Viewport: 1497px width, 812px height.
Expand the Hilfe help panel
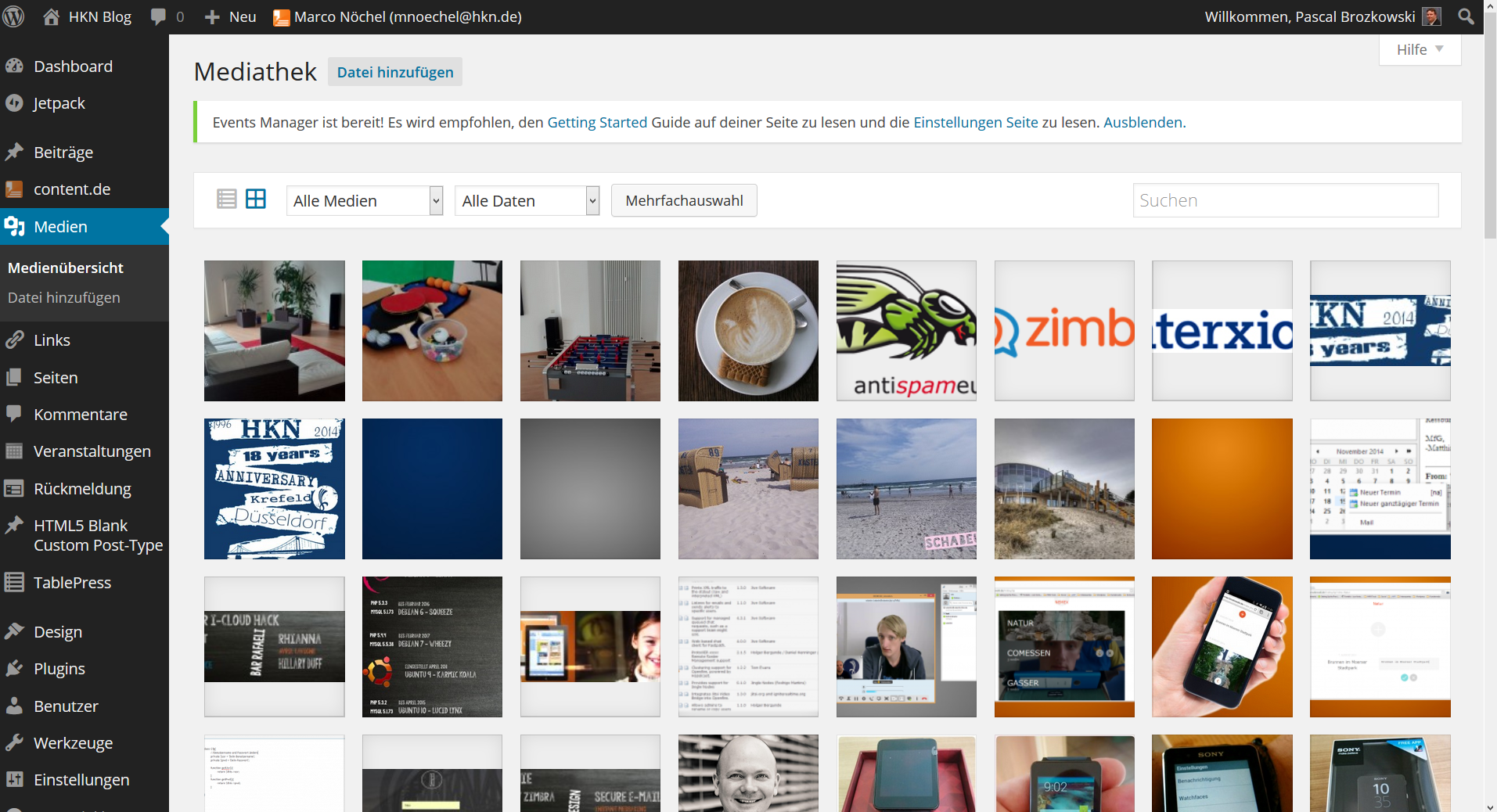[x=1420, y=50]
